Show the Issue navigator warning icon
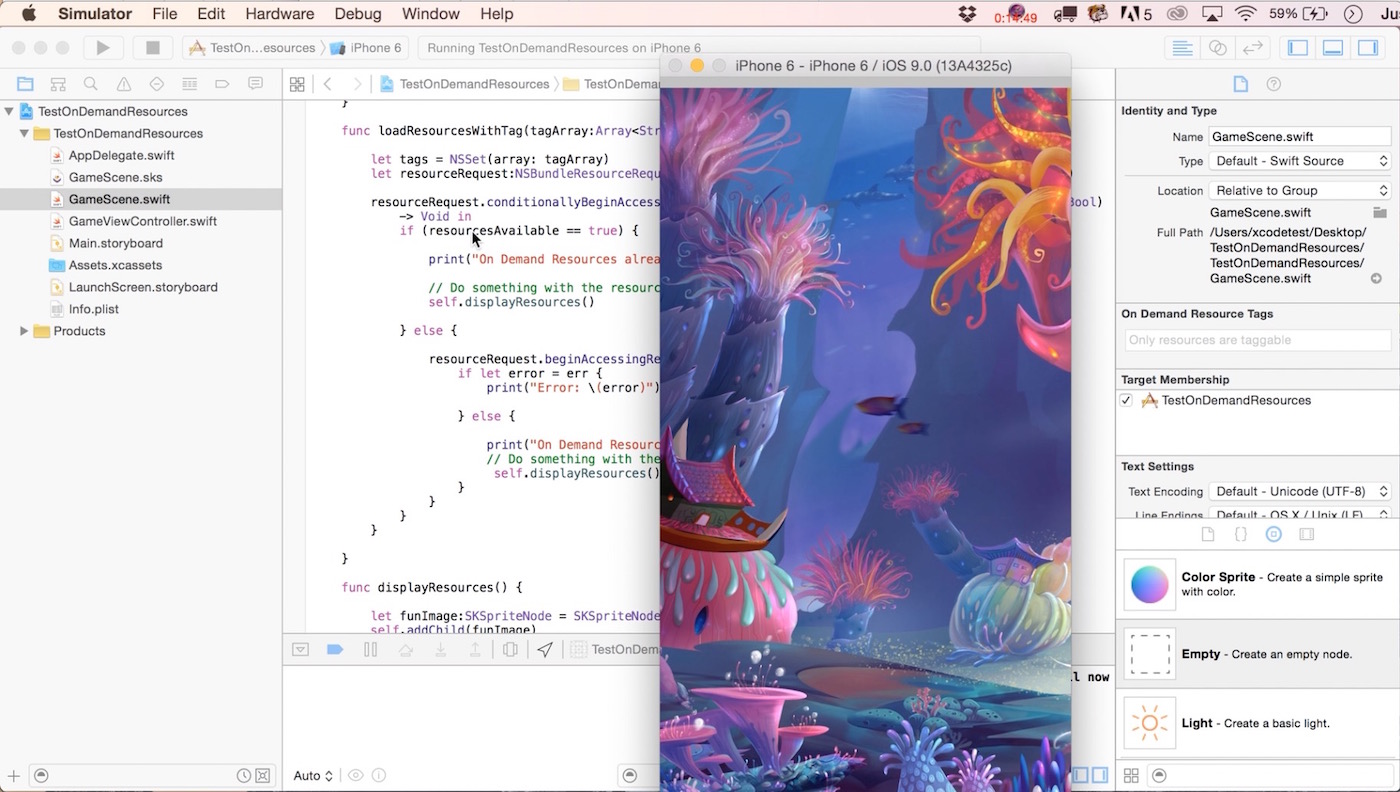The height and width of the screenshot is (792, 1400). [x=123, y=84]
